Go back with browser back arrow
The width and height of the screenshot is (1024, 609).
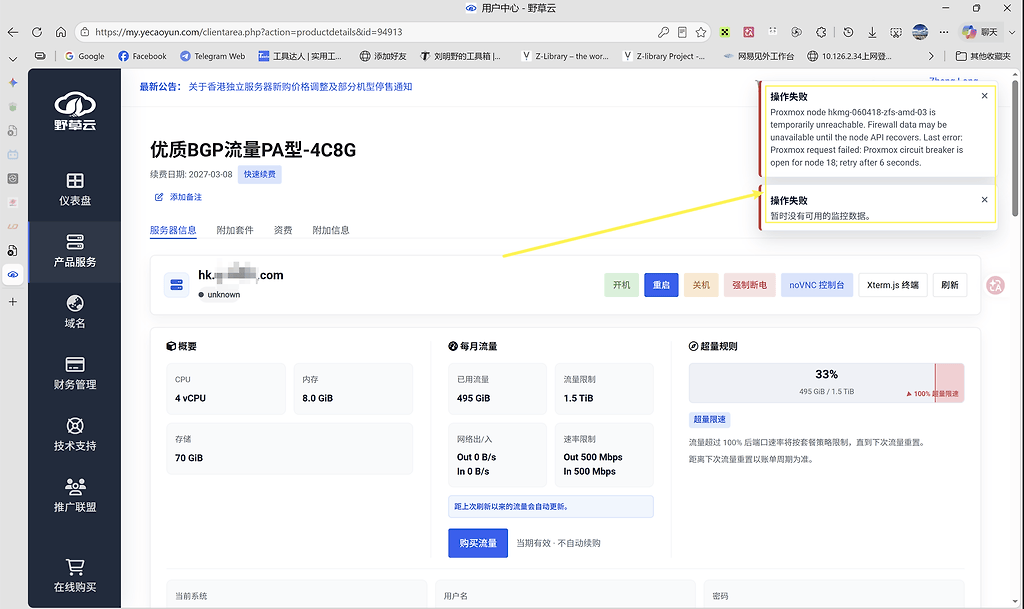click(x=13, y=32)
